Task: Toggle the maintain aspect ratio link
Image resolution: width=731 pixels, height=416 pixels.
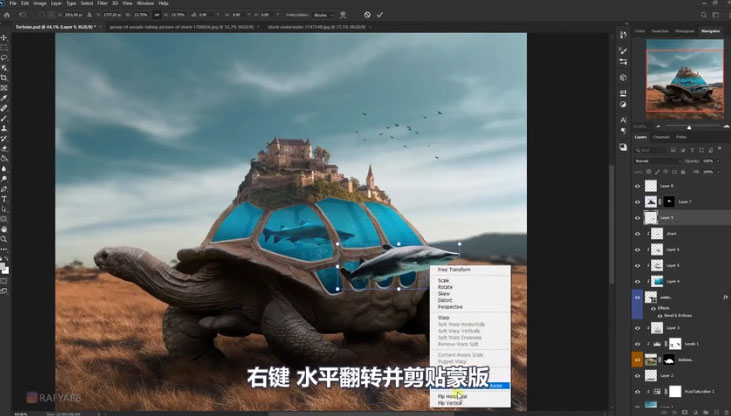Action: pos(158,15)
